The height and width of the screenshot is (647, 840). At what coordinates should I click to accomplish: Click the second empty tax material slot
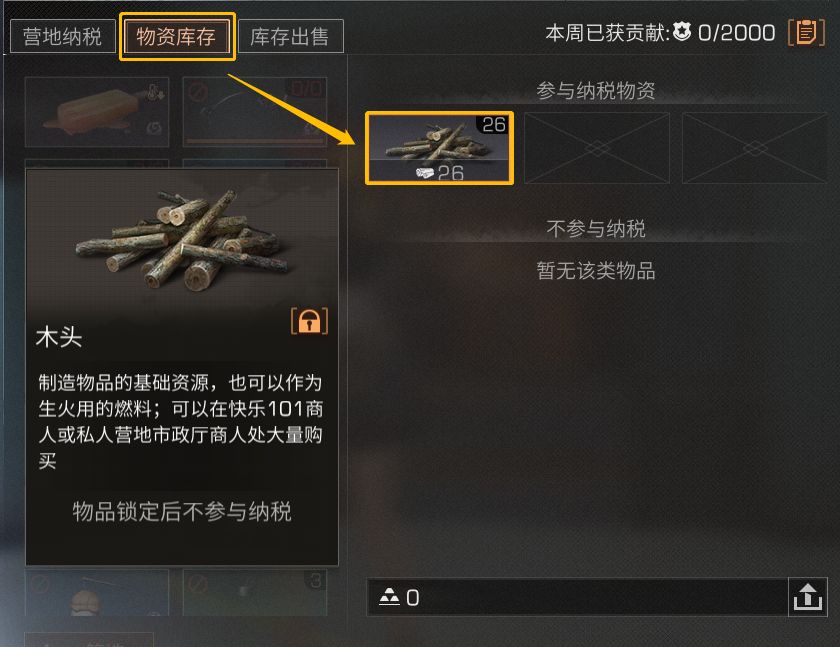(597, 148)
